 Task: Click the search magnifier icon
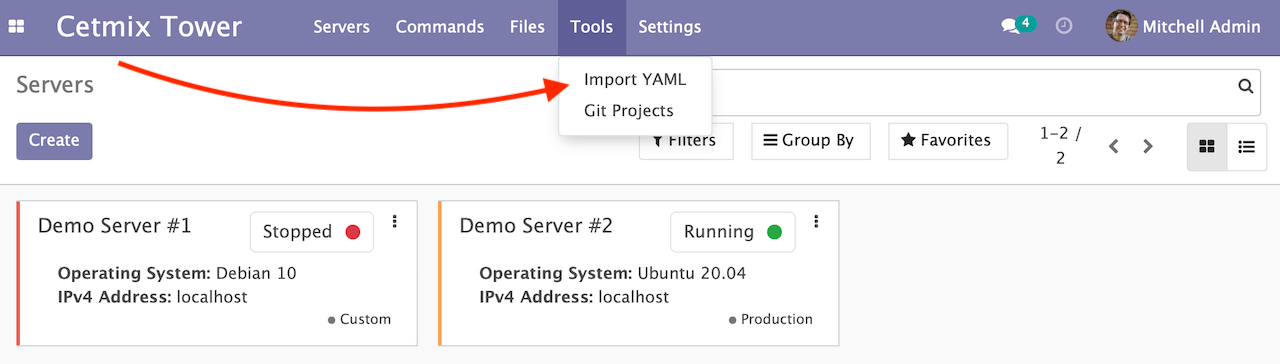tap(1246, 86)
